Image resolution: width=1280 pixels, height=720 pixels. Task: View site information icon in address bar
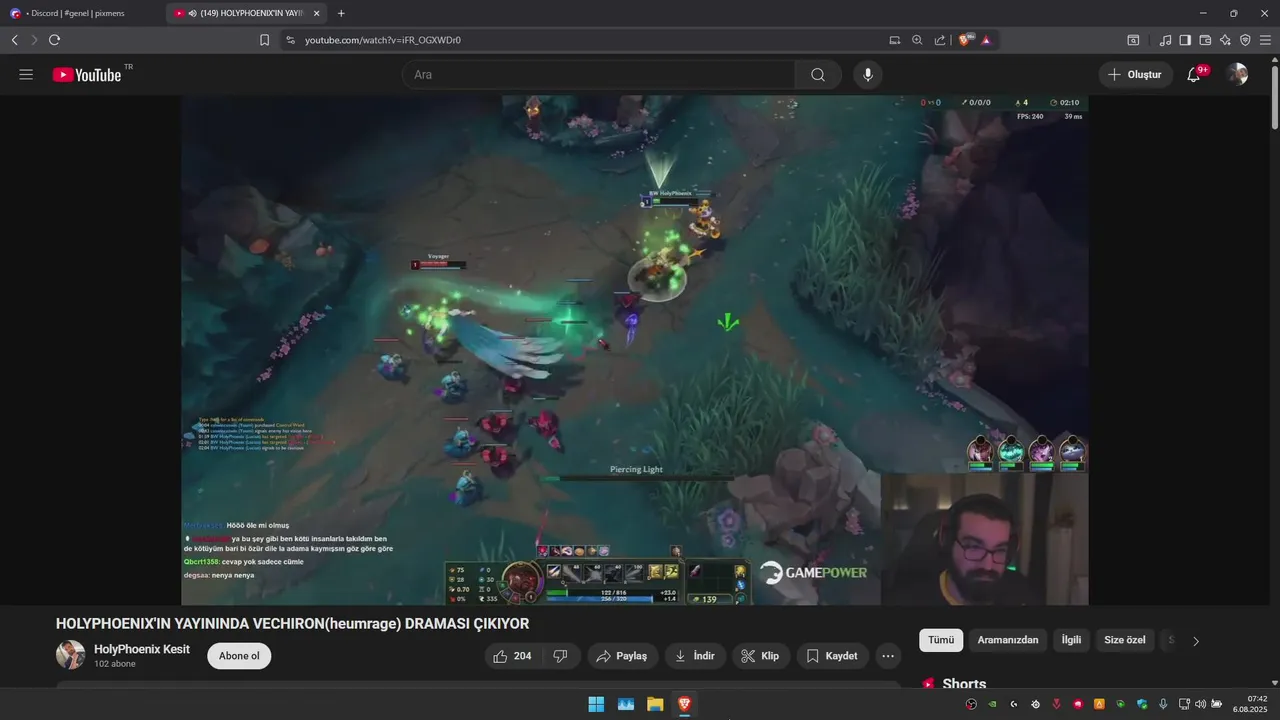[x=290, y=40]
